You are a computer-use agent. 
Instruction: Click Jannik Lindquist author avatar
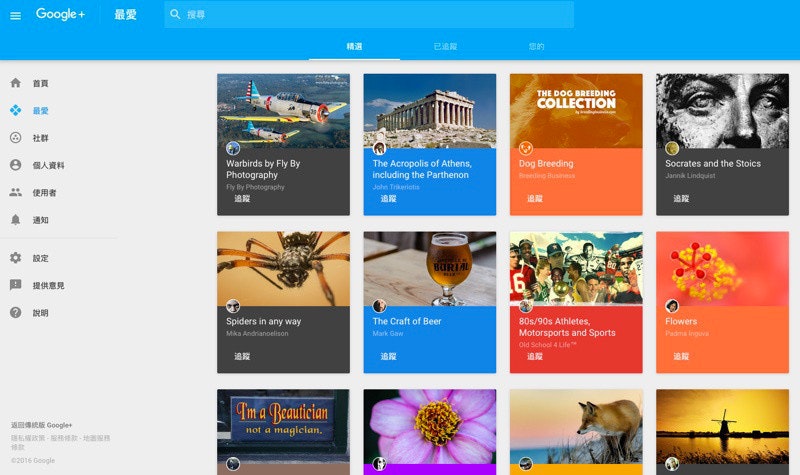point(672,148)
